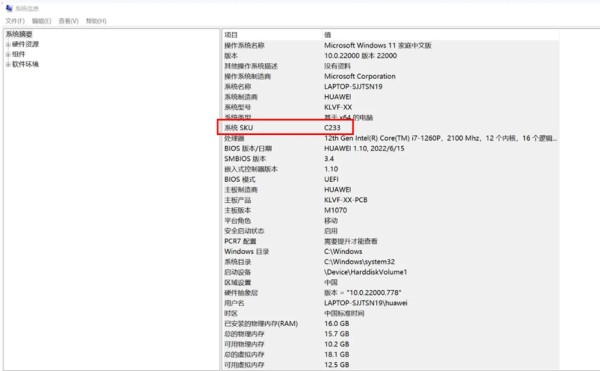Select the 时区 row label

(x=231, y=314)
